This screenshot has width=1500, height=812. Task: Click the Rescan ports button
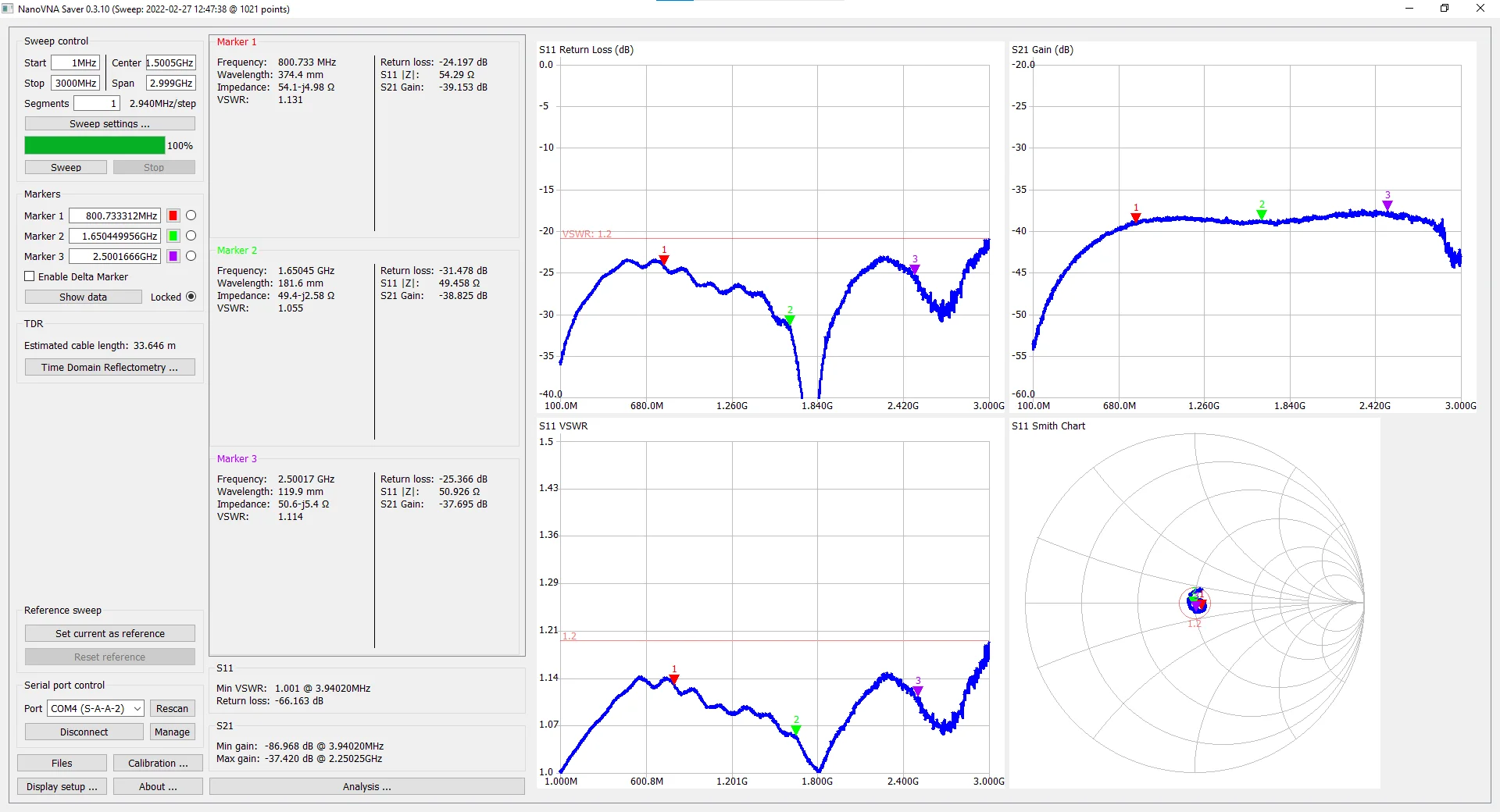pos(172,708)
